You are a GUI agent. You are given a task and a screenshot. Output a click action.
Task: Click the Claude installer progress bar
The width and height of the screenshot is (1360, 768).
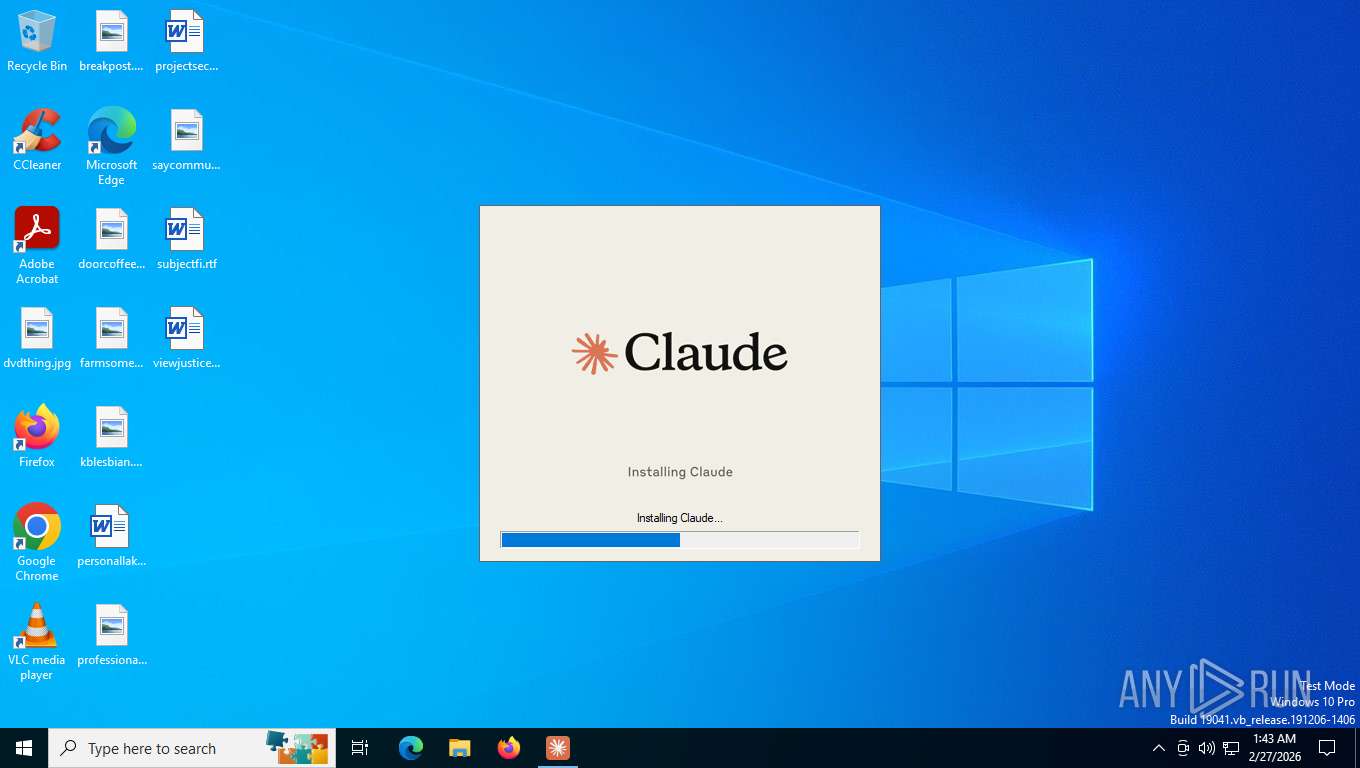point(680,540)
